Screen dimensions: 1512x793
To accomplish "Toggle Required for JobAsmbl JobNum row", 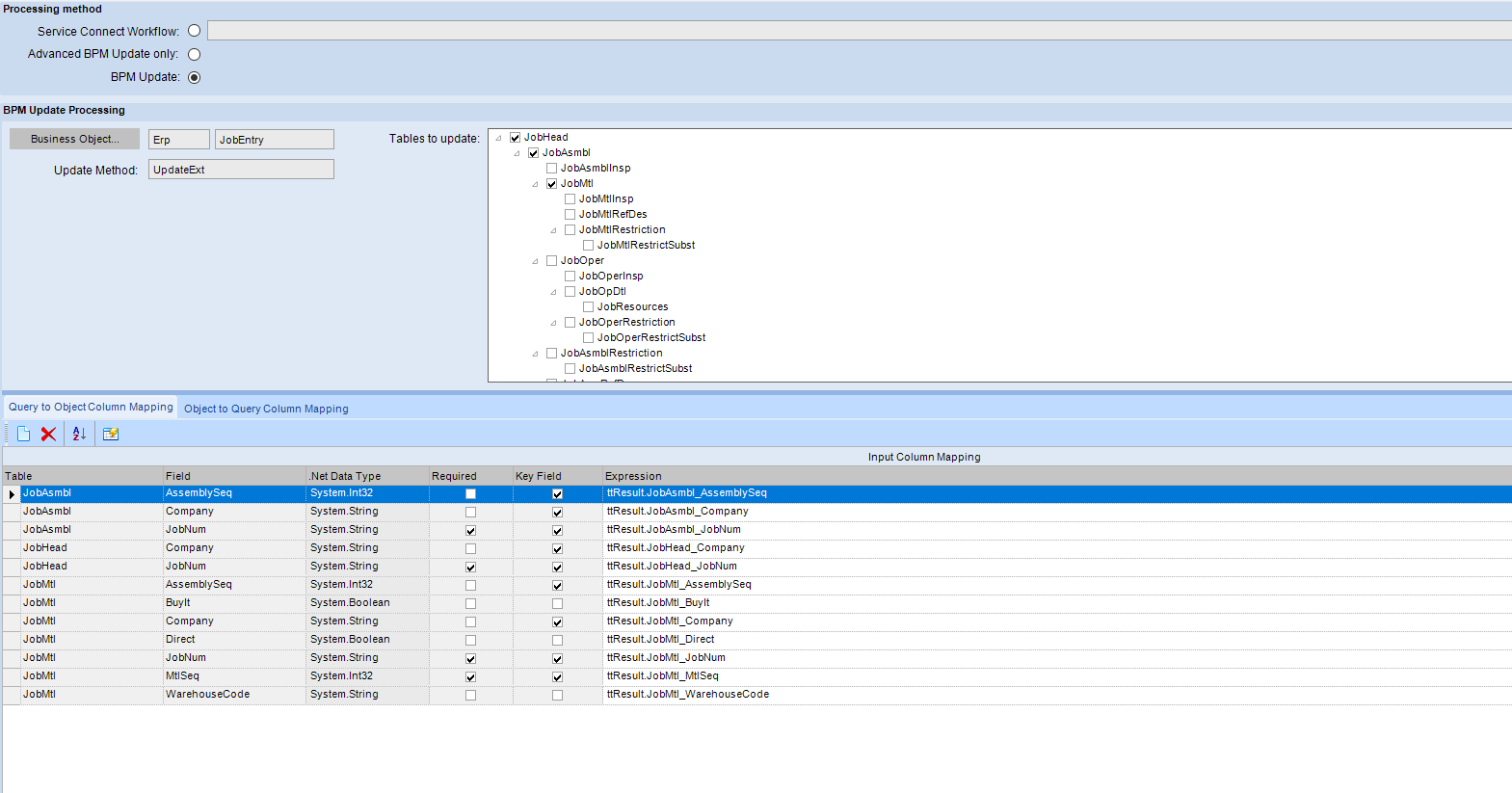I will click(470, 531).
